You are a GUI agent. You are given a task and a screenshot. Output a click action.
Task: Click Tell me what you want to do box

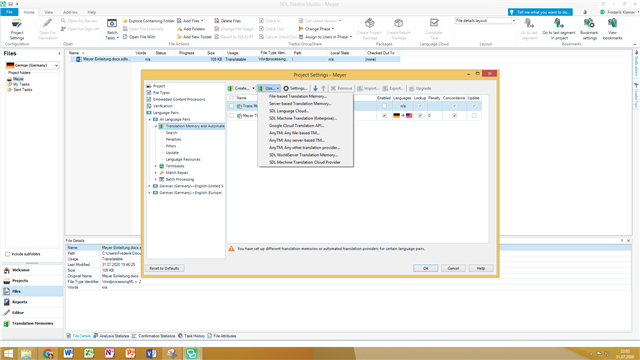coord(540,12)
